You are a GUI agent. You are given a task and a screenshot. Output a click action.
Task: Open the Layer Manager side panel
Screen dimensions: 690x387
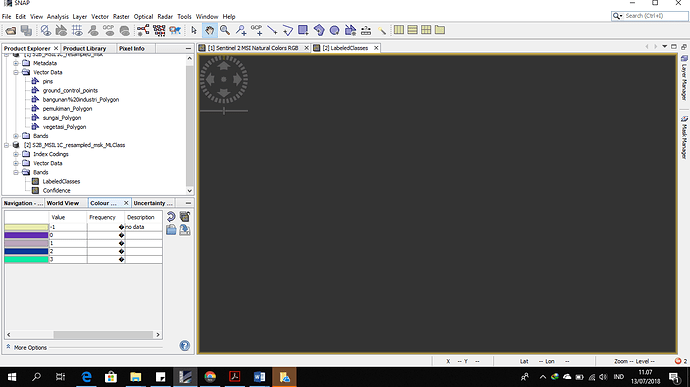[684, 78]
